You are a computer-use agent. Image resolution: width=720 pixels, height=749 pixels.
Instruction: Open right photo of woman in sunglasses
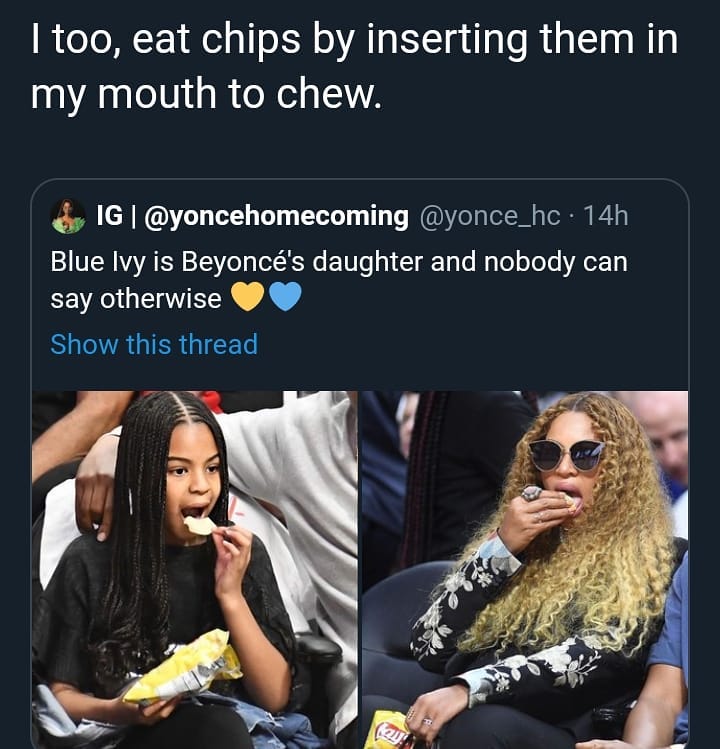[524, 569]
